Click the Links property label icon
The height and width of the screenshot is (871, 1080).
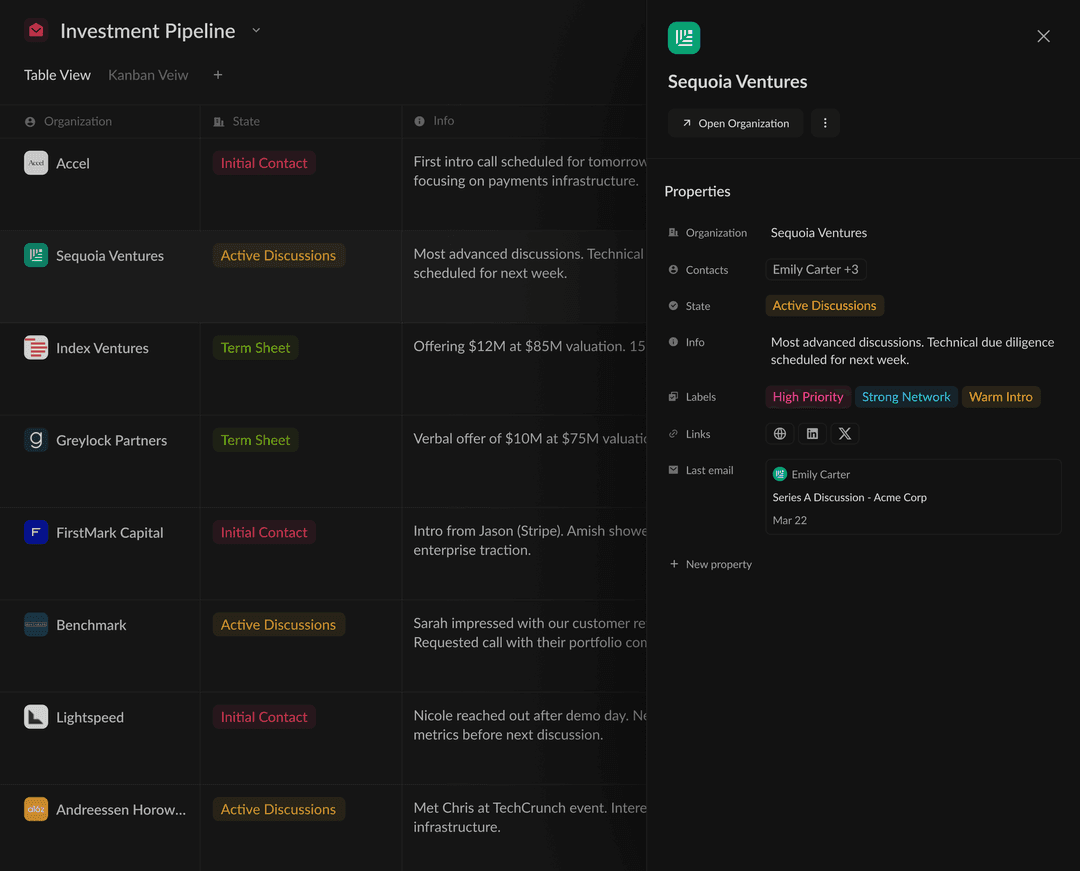pyautogui.click(x=673, y=434)
